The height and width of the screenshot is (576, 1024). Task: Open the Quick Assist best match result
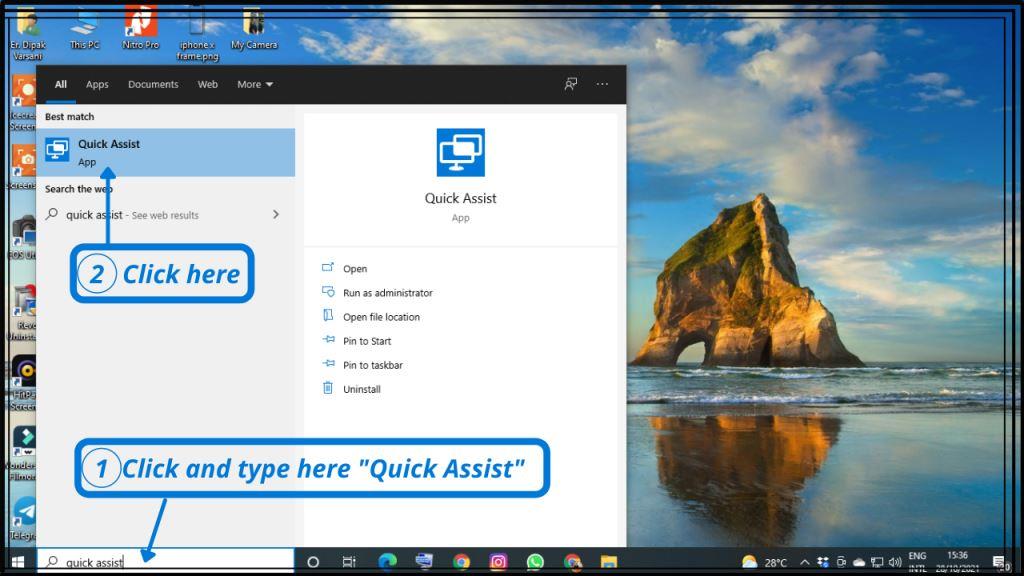pyautogui.click(x=165, y=152)
